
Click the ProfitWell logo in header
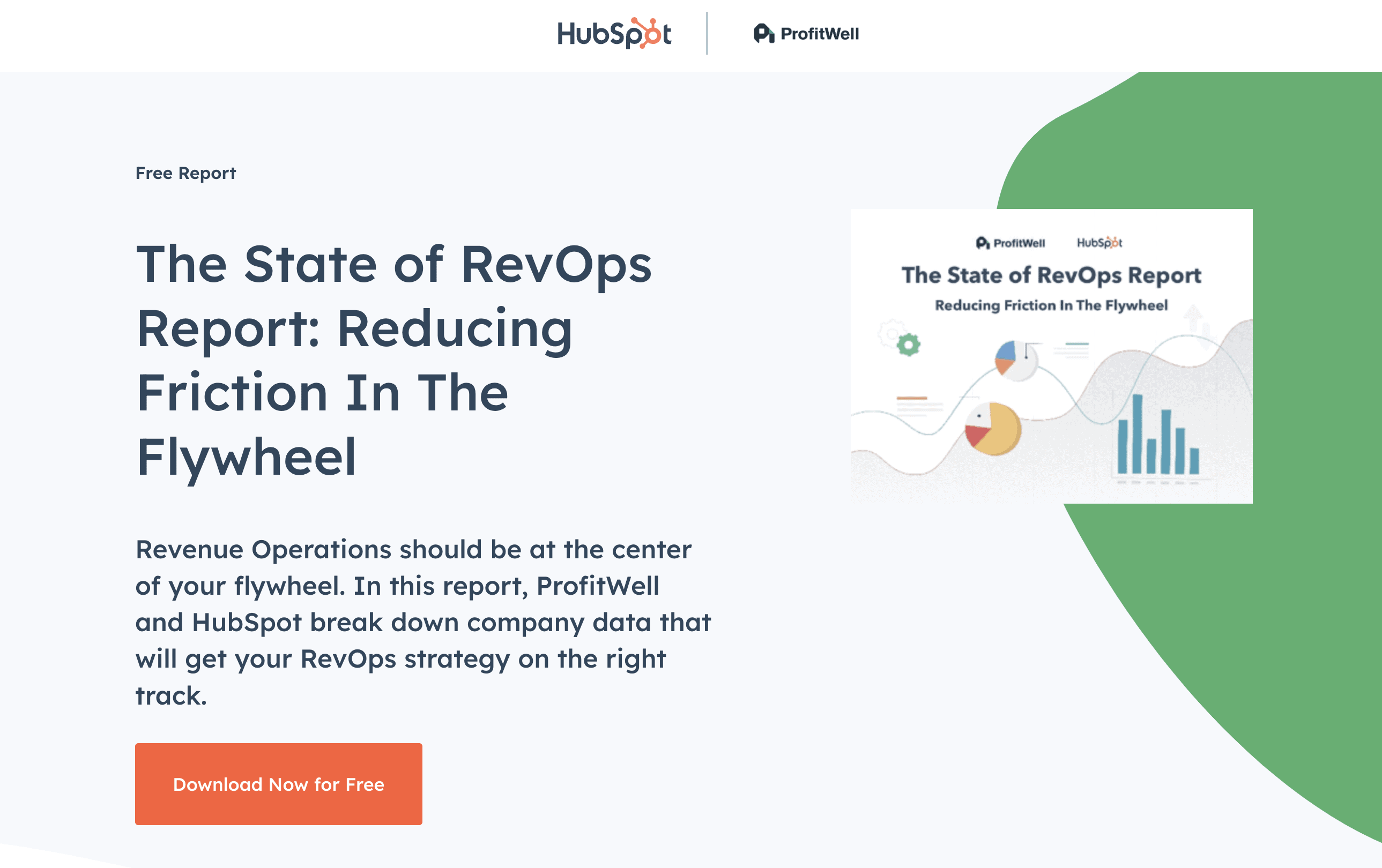(806, 33)
